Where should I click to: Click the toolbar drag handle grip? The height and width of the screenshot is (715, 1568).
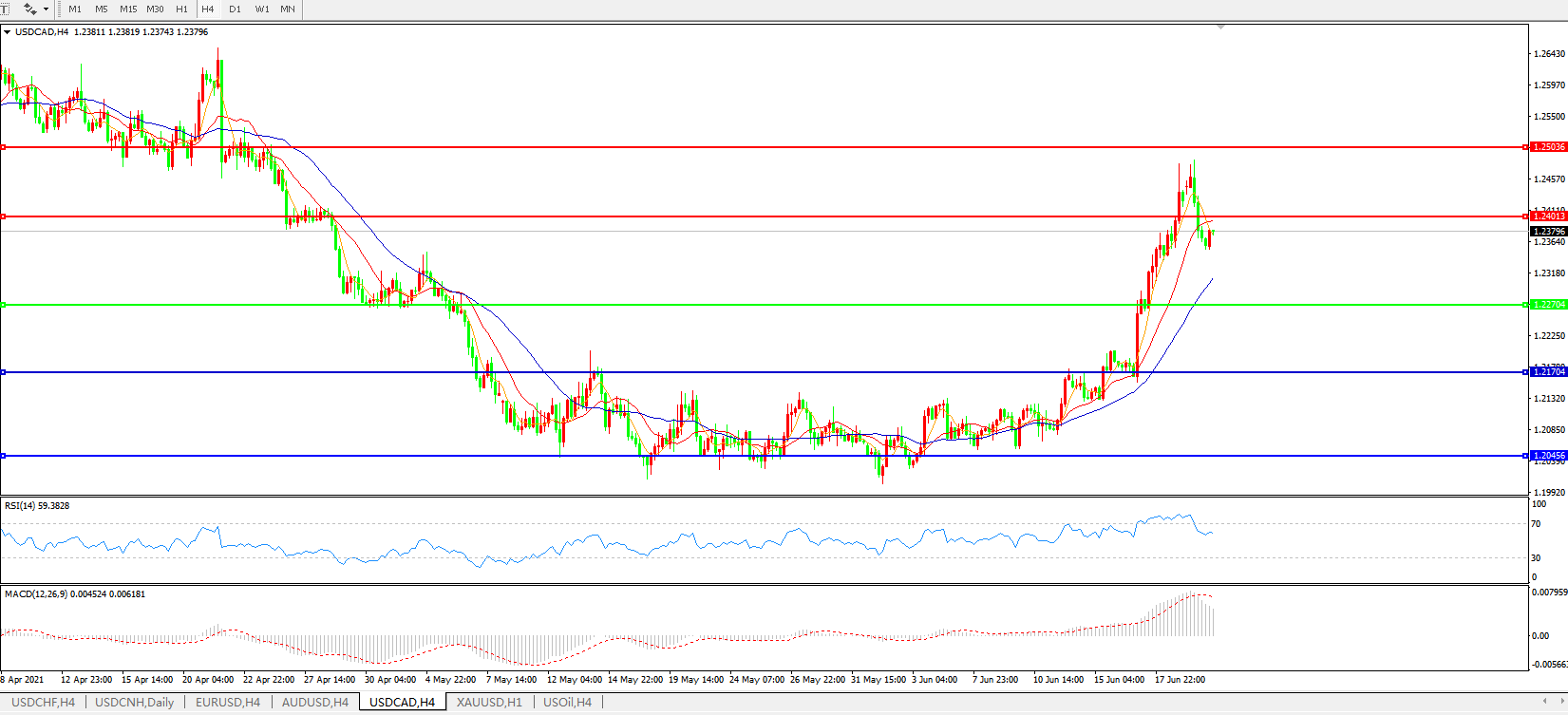point(60,9)
